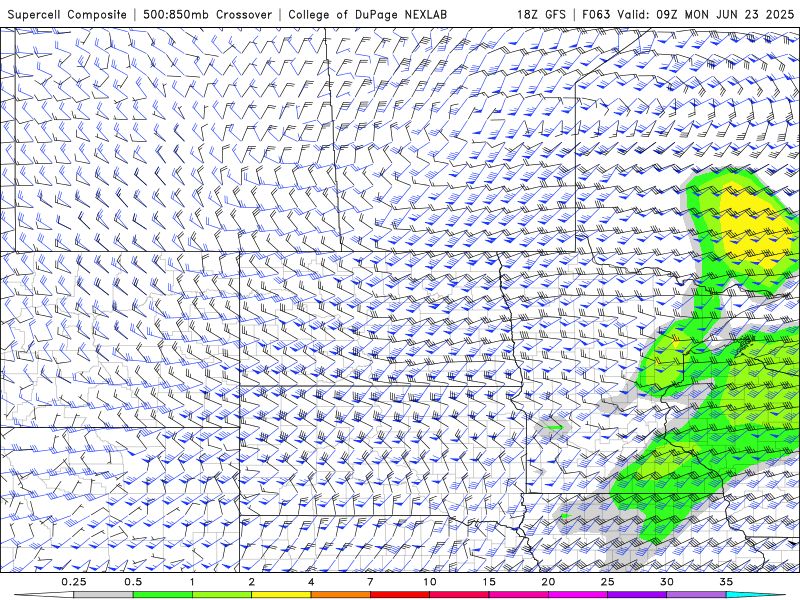800x600 pixels.
Task: Click the 35 value on the color scale
Action: pyautogui.click(x=726, y=582)
